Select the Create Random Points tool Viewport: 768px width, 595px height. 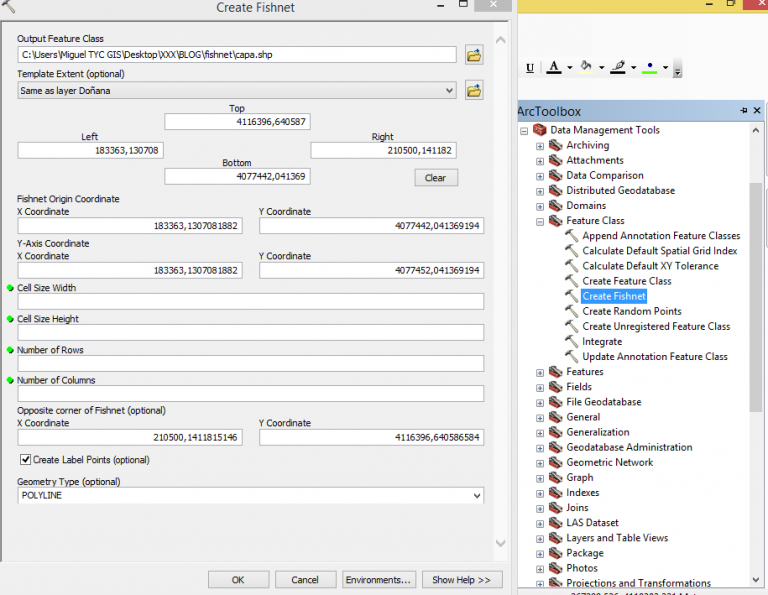(631, 311)
